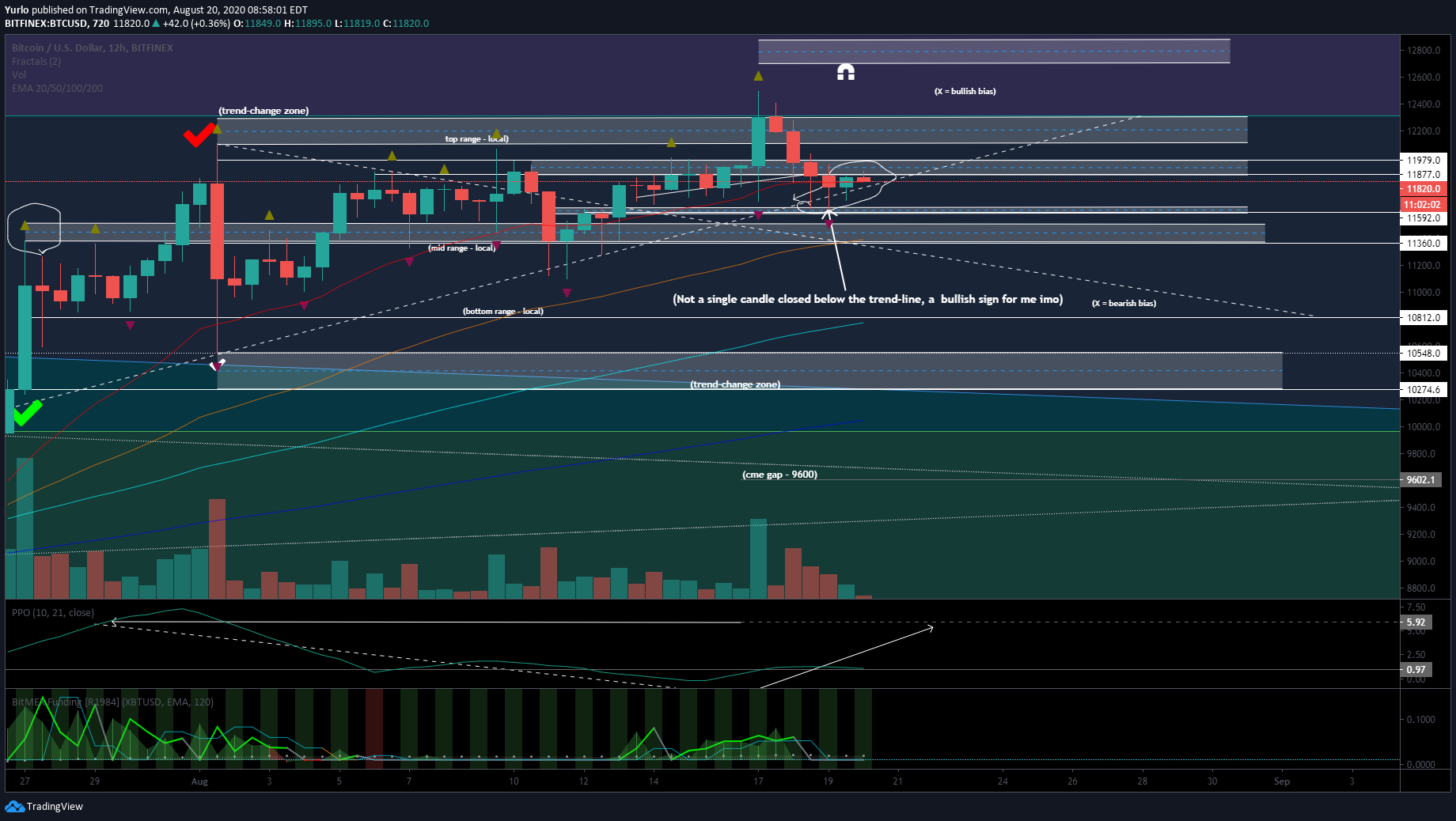Click the Vol indicator legend
The height and width of the screenshot is (821, 1456).
point(19,74)
